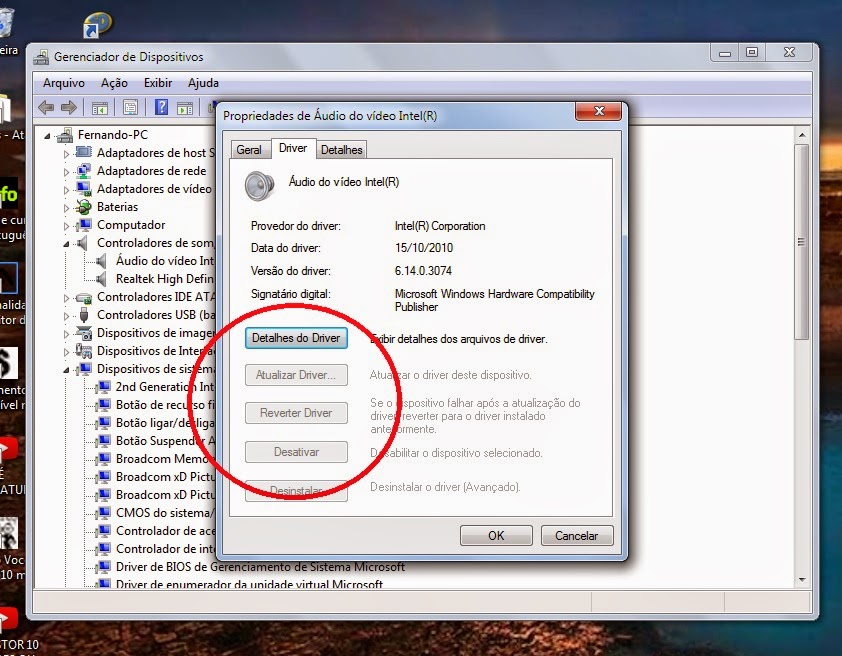Image resolution: width=842 pixels, height=656 pixels.
Task: Select the Driver tab
Action: click(293, 148)
